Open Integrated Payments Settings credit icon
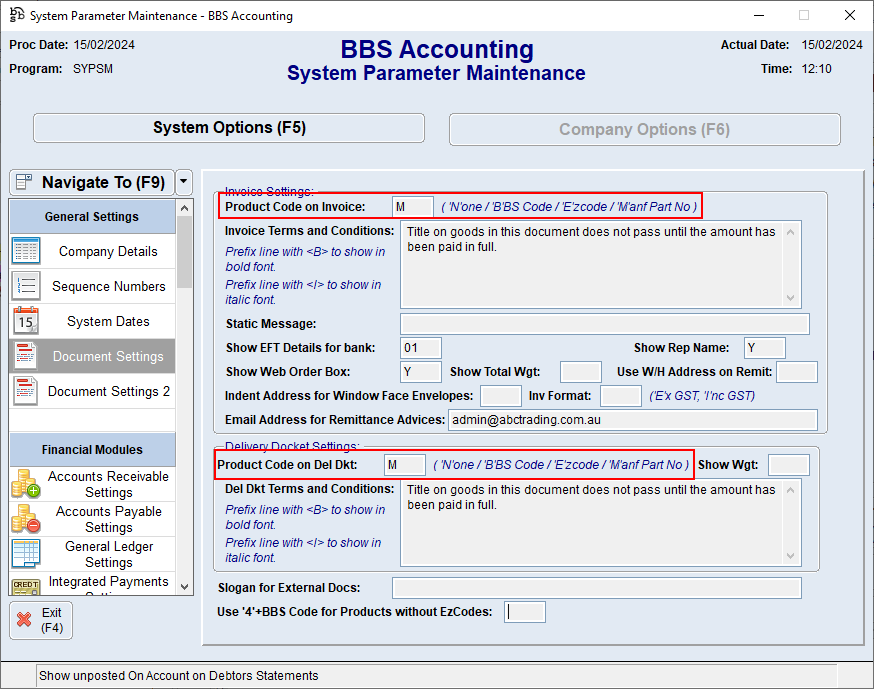The height and width of the screenshot is (689, 874). pyautogui.click(x=24, y=586)
